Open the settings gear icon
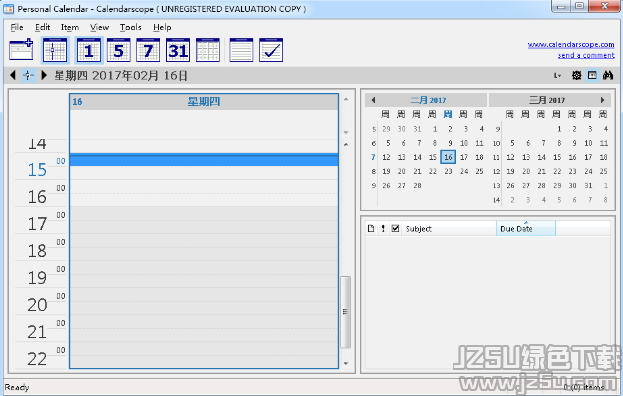The width and height of the screenshot is (623, 396). click(577, 75)
